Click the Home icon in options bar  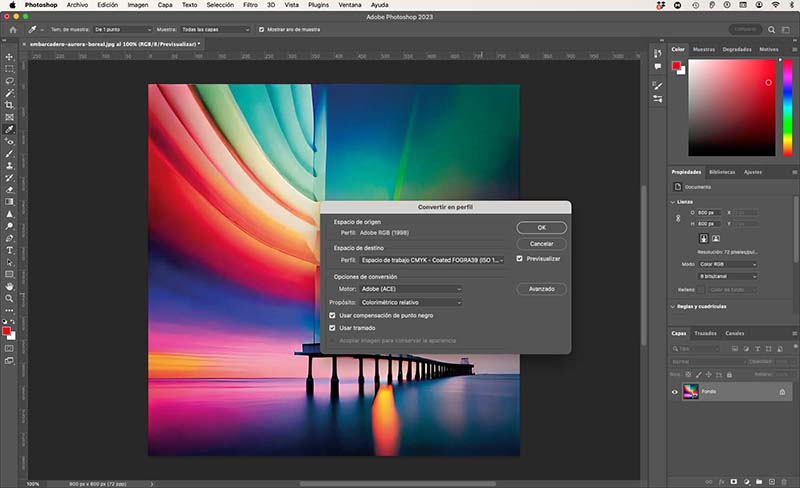click(13, 30)
